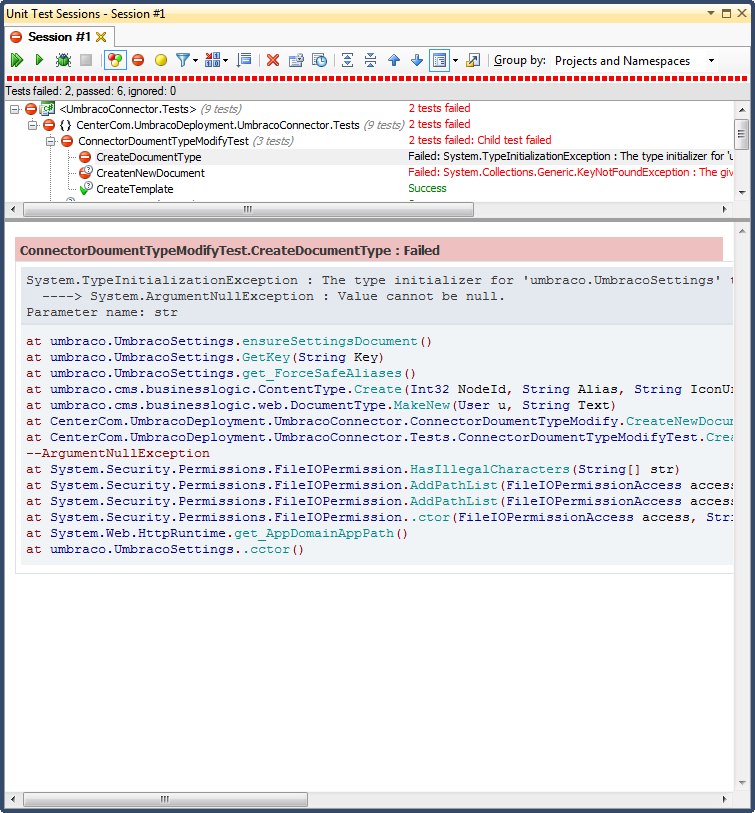
Task: Collapse the CenterCom.UmbracoDeployment namespace node
Action: (x=33, y=125)
